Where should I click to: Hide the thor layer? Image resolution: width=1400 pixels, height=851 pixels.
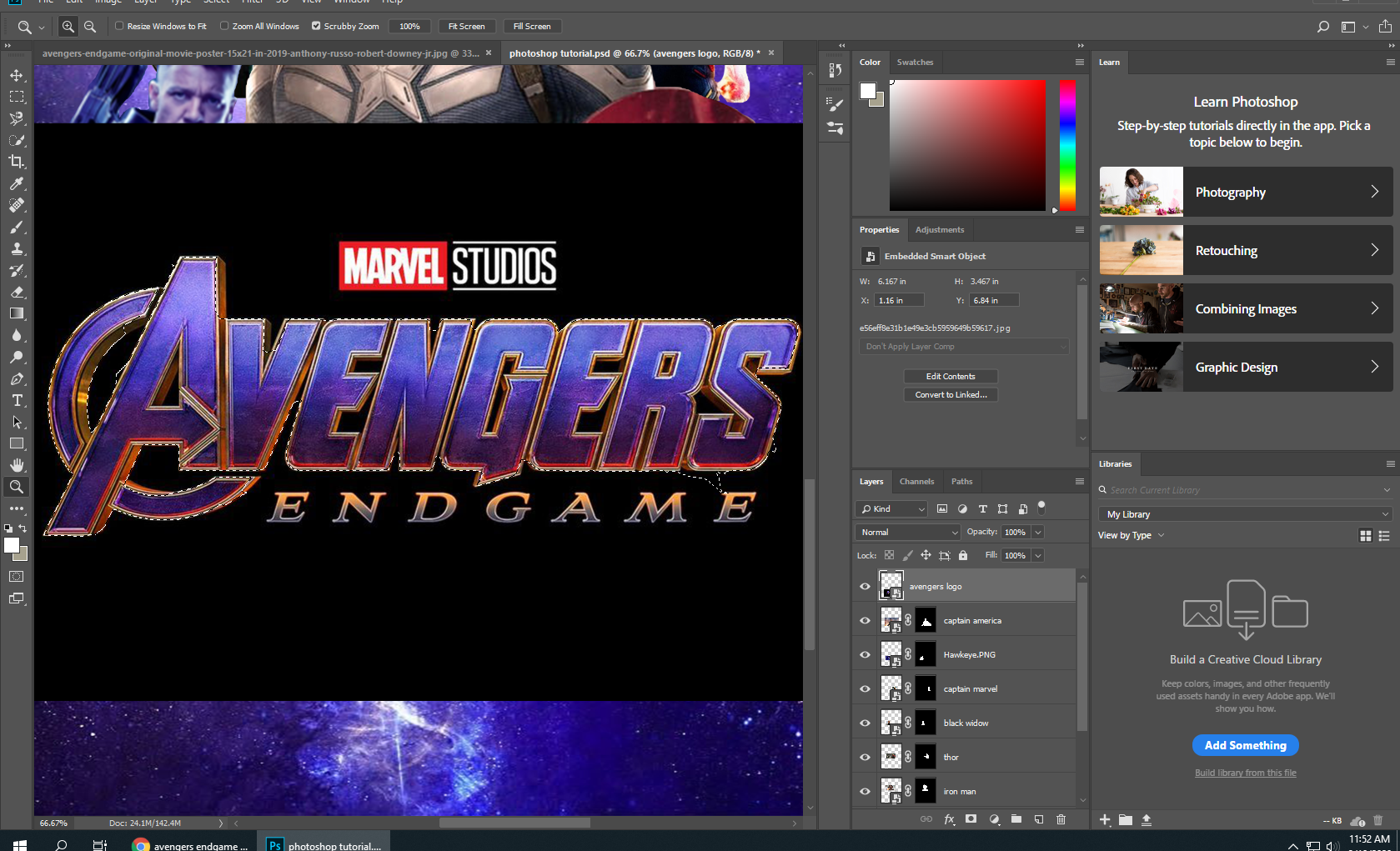[865, 758]
